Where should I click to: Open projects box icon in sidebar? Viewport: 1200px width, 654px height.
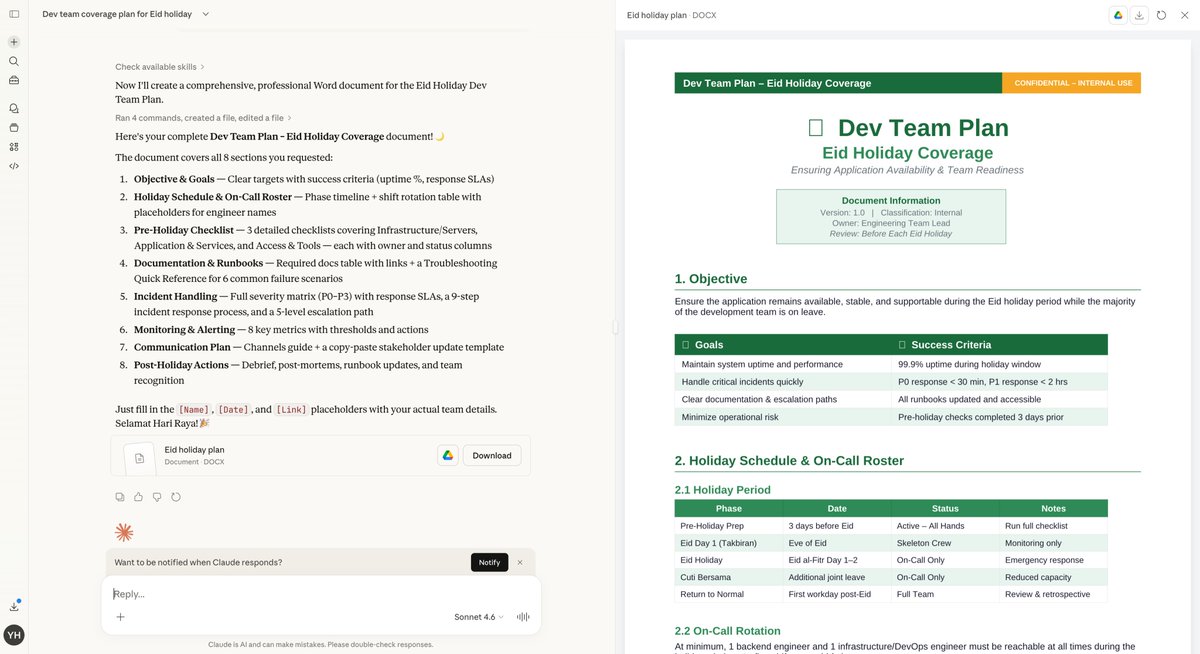click(14, 127)
